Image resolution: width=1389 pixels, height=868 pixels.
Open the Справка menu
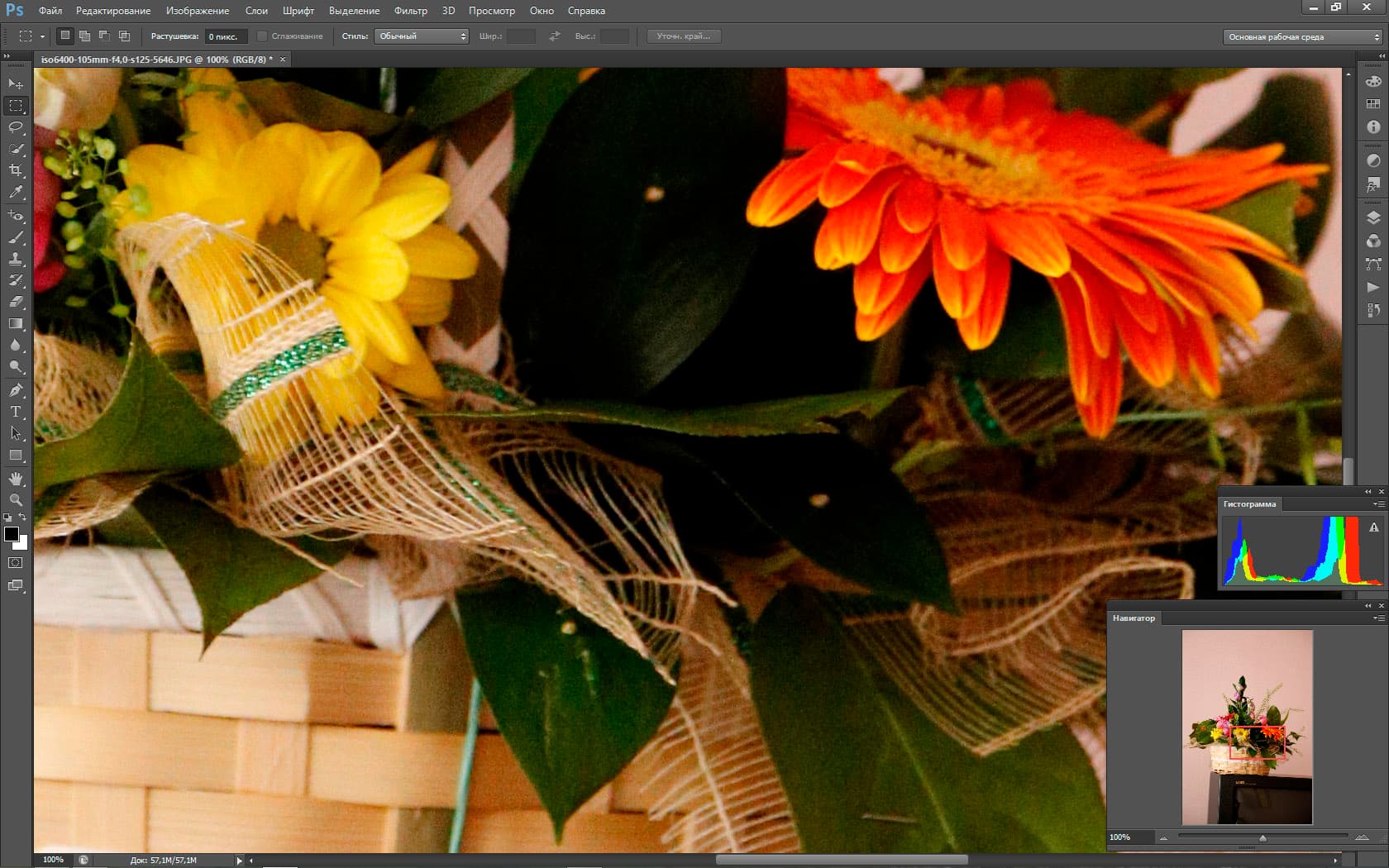point(586,11)
